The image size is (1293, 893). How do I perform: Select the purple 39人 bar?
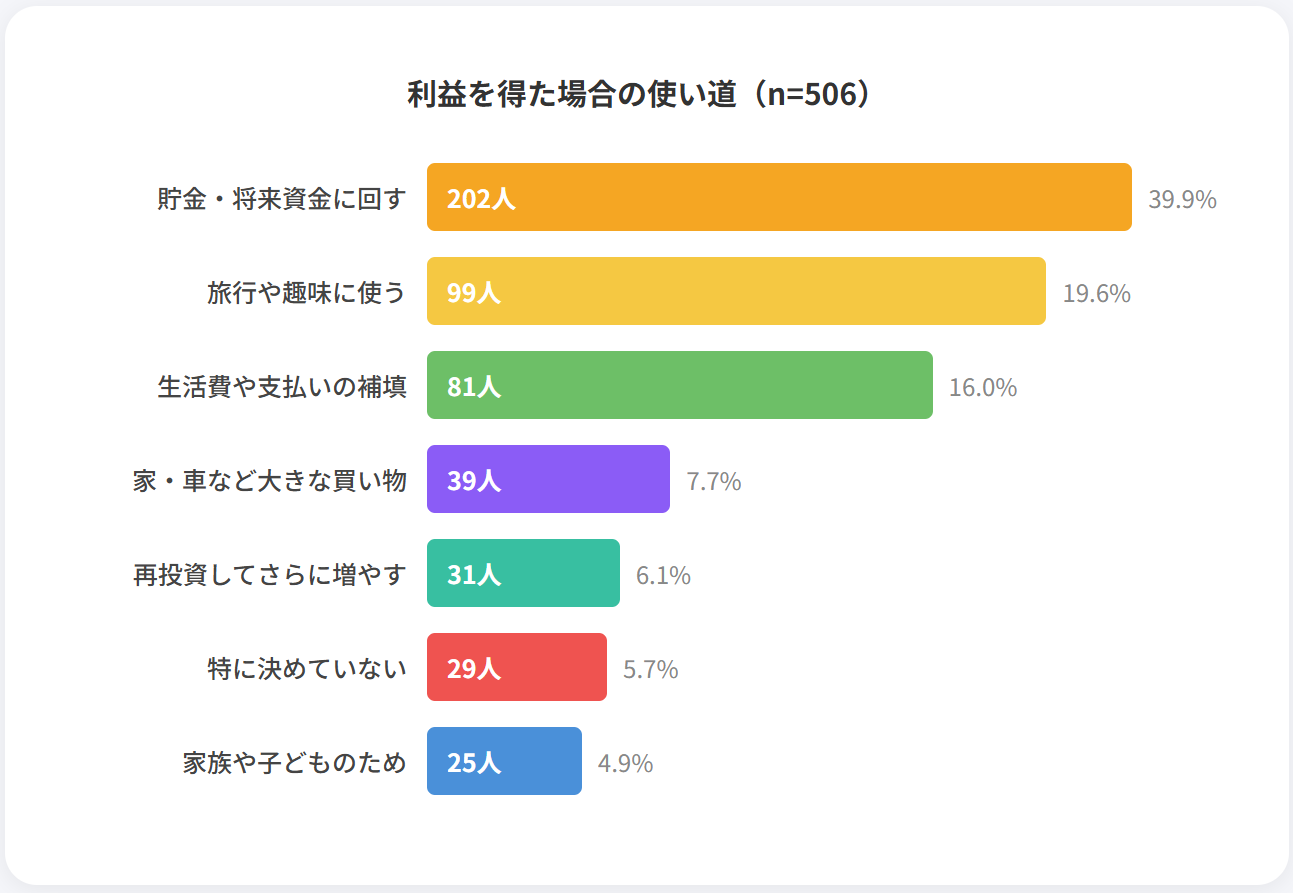[548, 480]
